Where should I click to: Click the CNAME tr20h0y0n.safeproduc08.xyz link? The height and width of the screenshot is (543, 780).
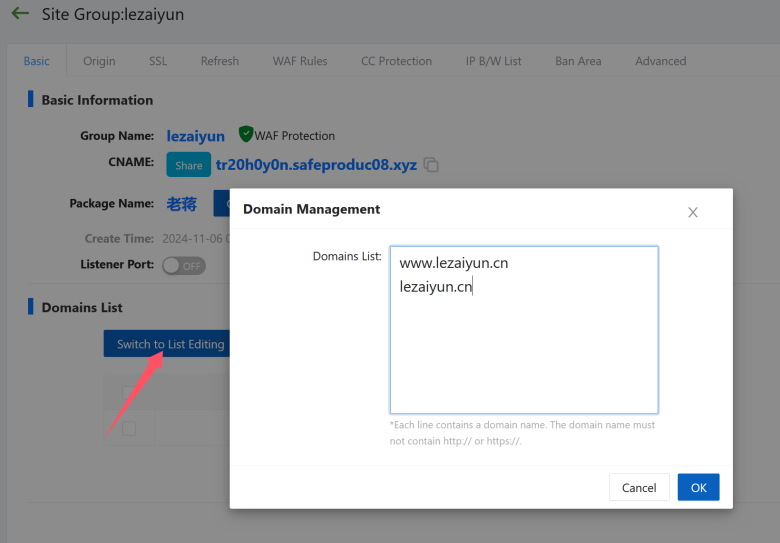[x=316, y=165]
